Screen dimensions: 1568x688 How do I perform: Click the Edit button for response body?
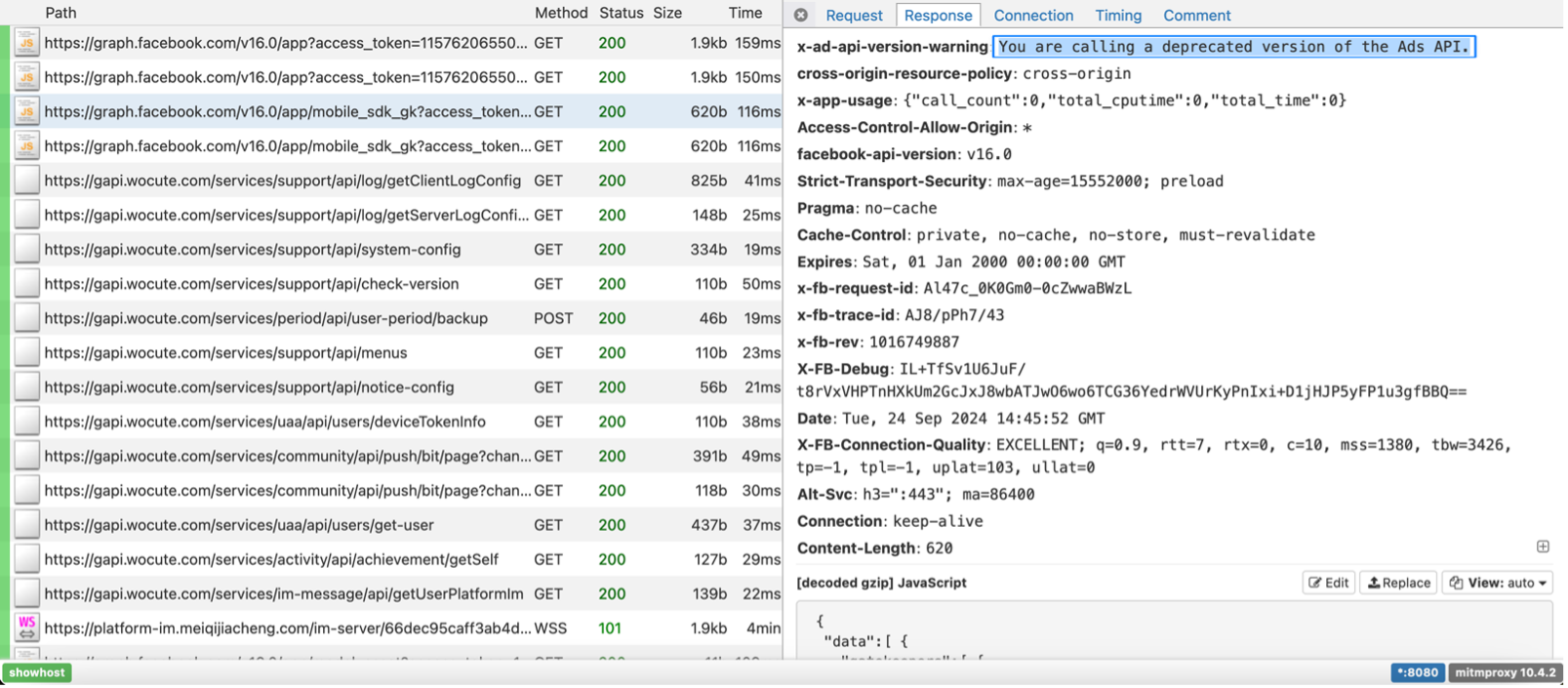[1329, 583]
